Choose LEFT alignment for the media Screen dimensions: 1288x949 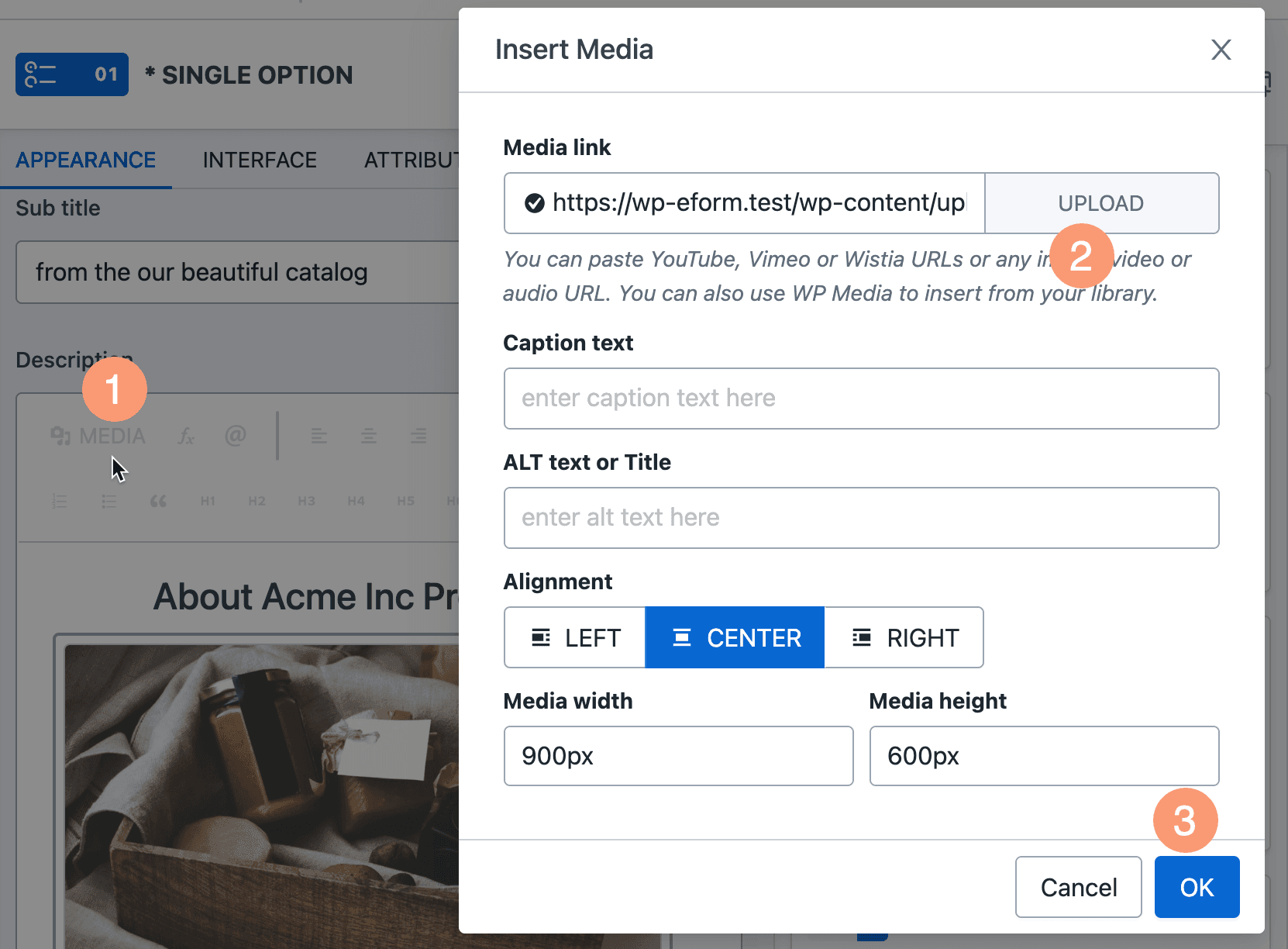pyautogui.click(x=575, y=637)
